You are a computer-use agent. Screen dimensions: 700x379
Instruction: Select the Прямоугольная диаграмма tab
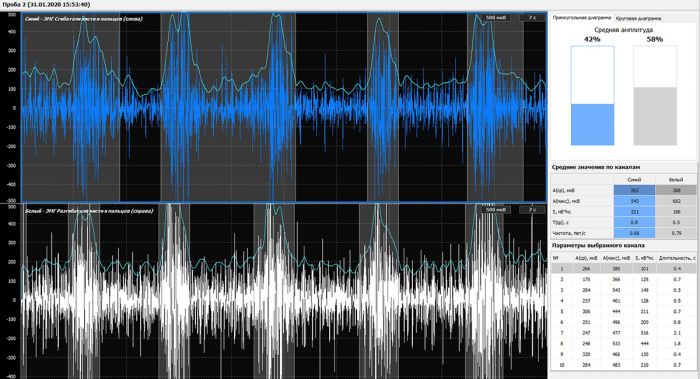click(x=582, y=18)
